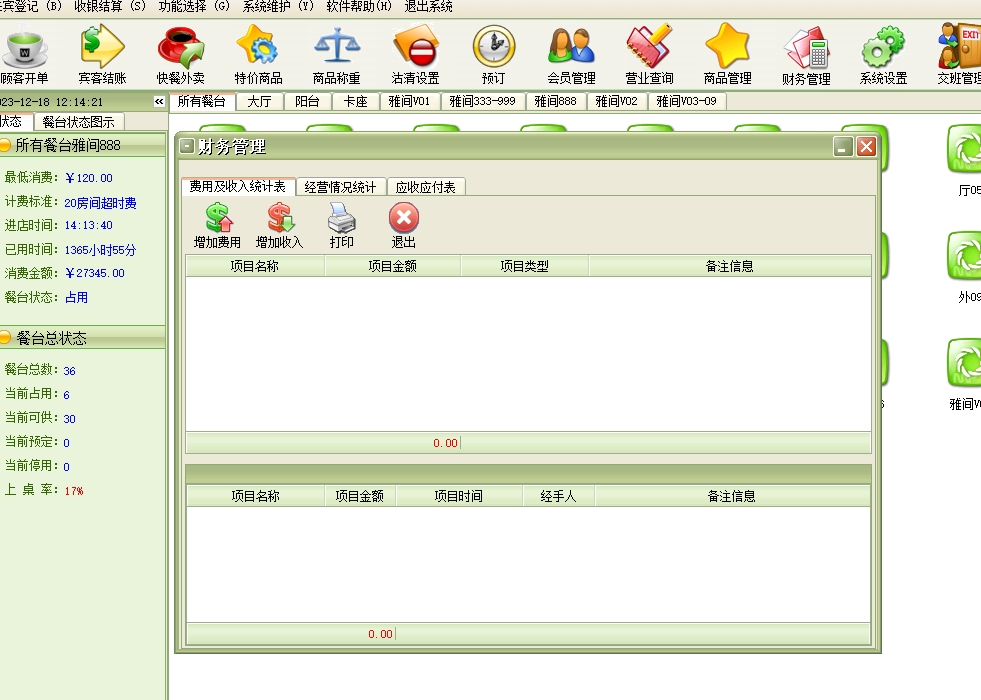
Task: Click the red 退出 exit icon
Action: pos(403,226)
